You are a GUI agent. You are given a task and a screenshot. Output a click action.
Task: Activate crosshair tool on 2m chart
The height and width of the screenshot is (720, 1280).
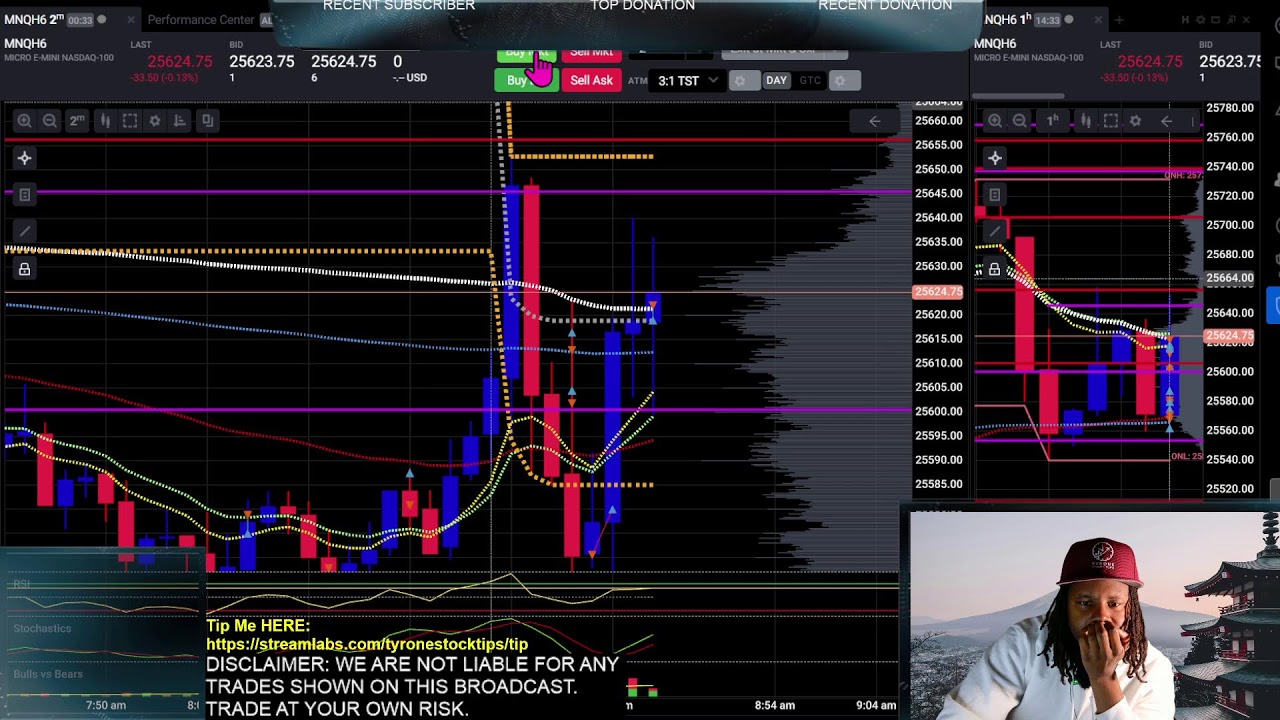coord(24,158)
